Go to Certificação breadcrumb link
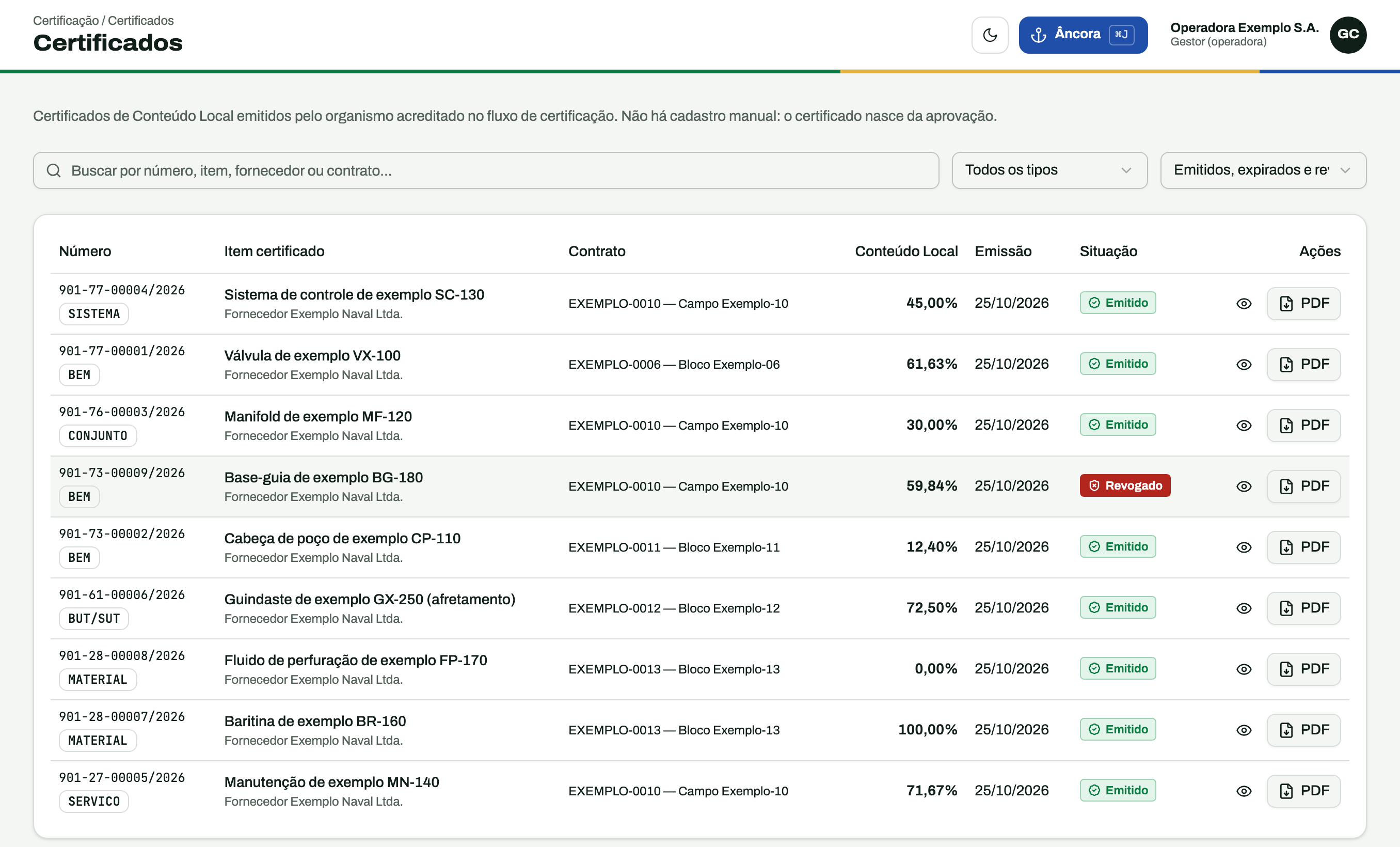The height and width of the screenshot is (847, 1400). [66, 21]
